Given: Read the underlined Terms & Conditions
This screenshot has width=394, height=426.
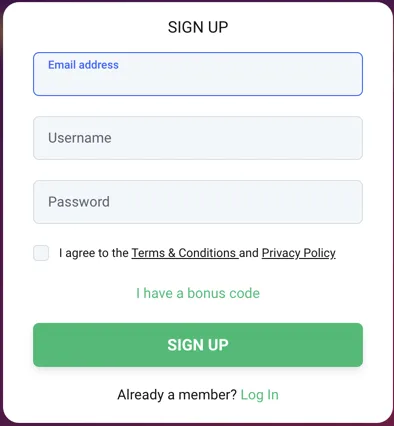Looking at the screenshot, I should click(185, 253).
